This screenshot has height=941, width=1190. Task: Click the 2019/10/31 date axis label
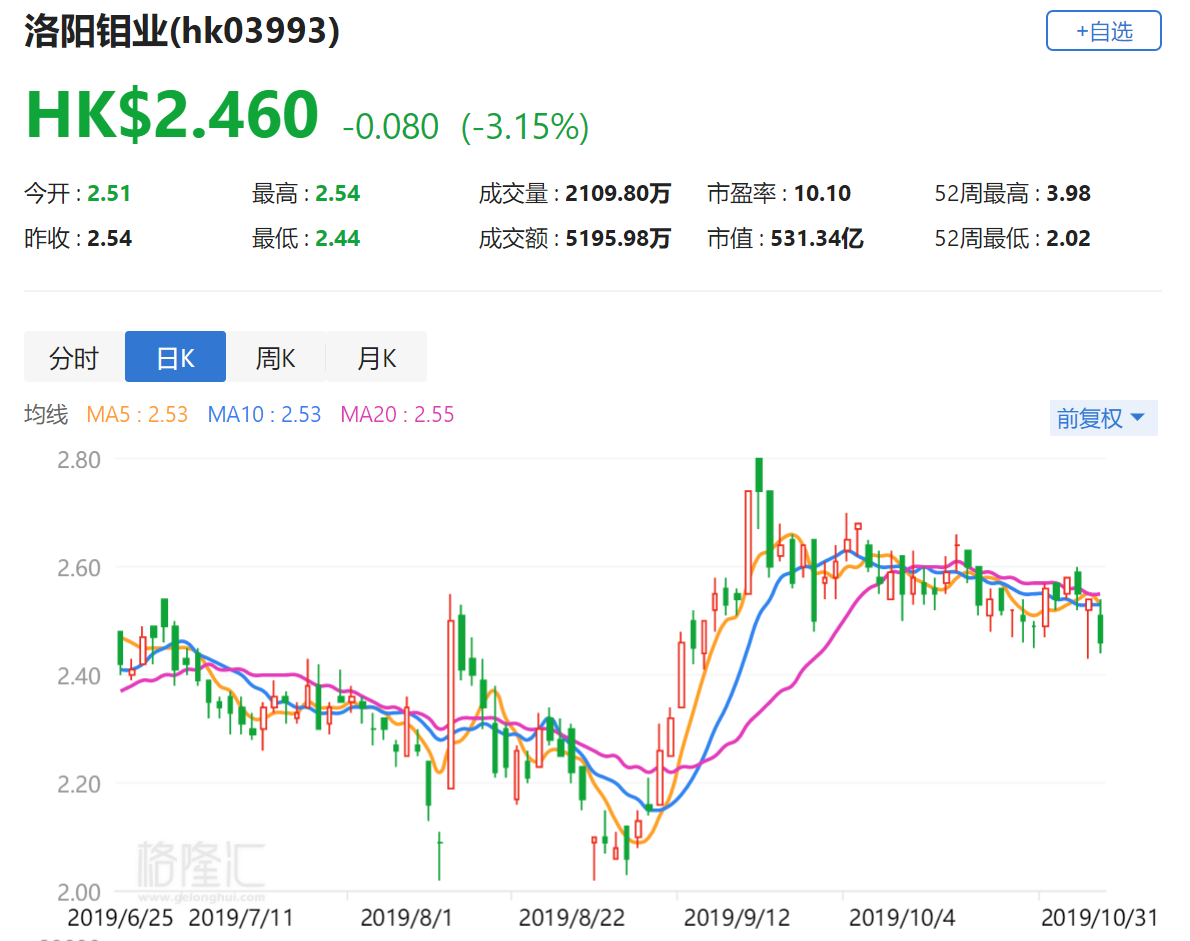(x=1099, y=918)
